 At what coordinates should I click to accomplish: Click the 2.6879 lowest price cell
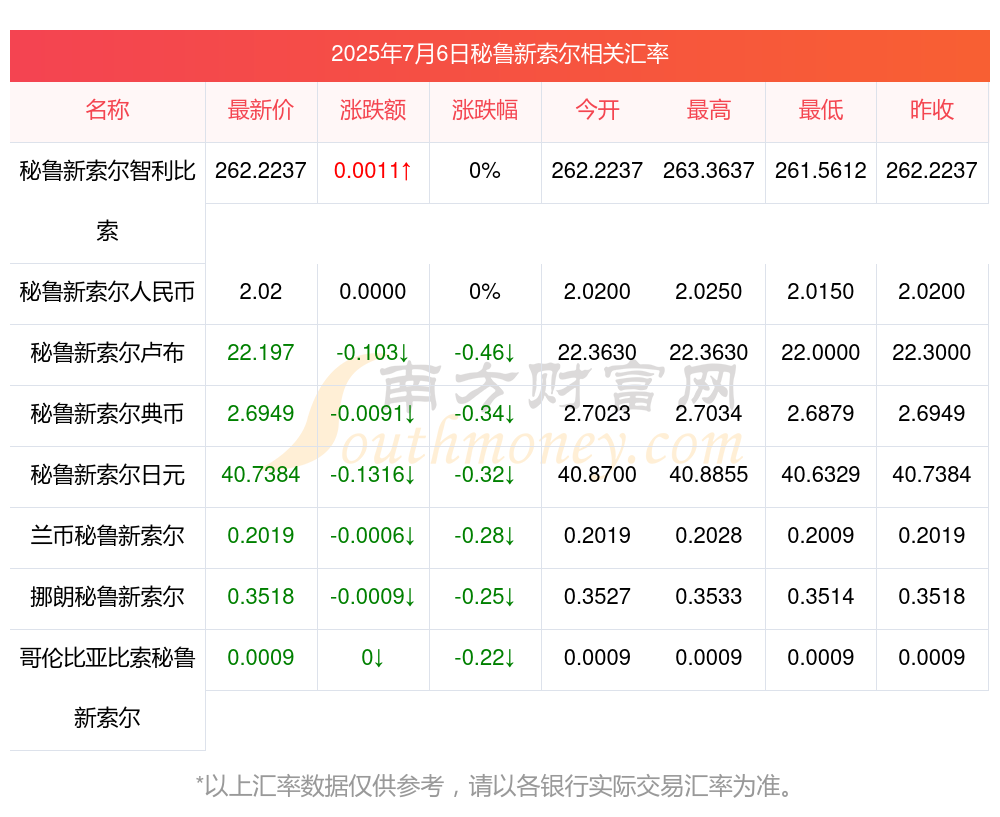point(821,413)
